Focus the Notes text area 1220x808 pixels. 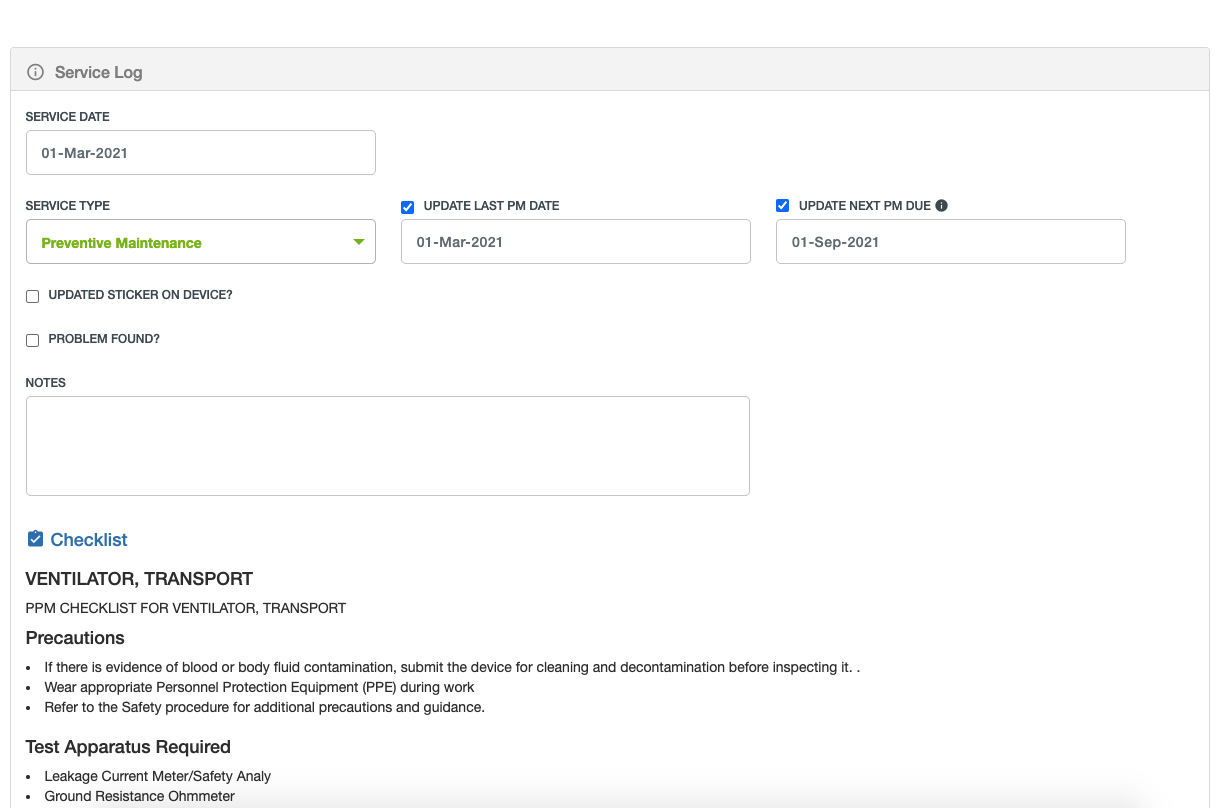(387, 445)
